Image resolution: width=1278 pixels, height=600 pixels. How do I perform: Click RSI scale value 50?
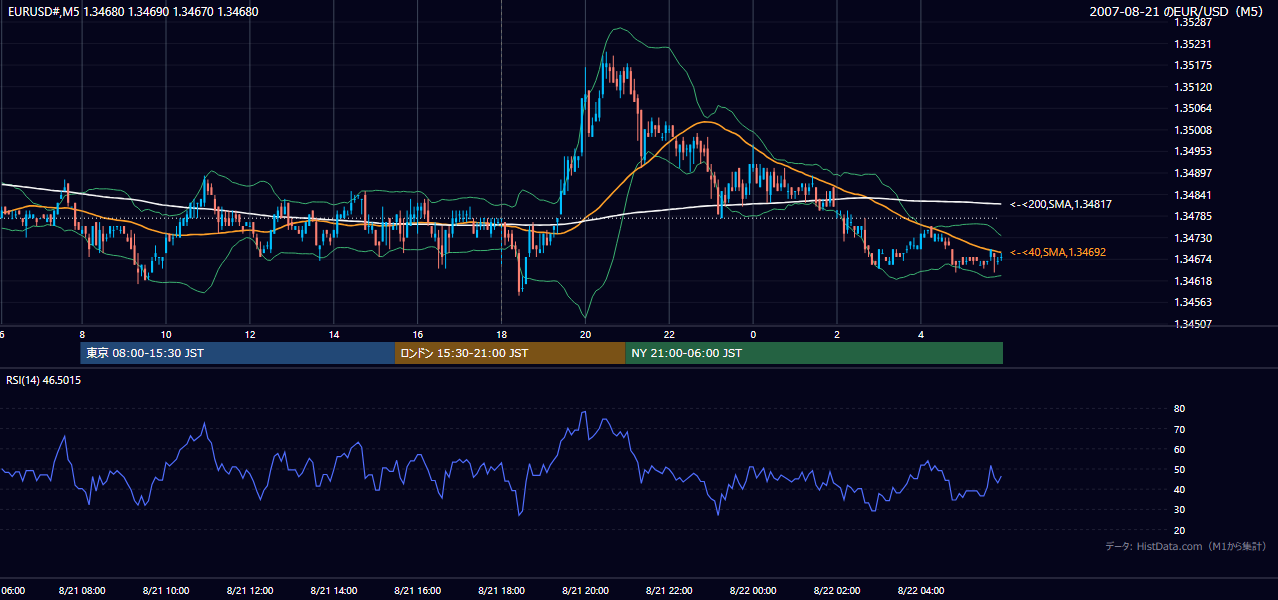pos(1179,469)
